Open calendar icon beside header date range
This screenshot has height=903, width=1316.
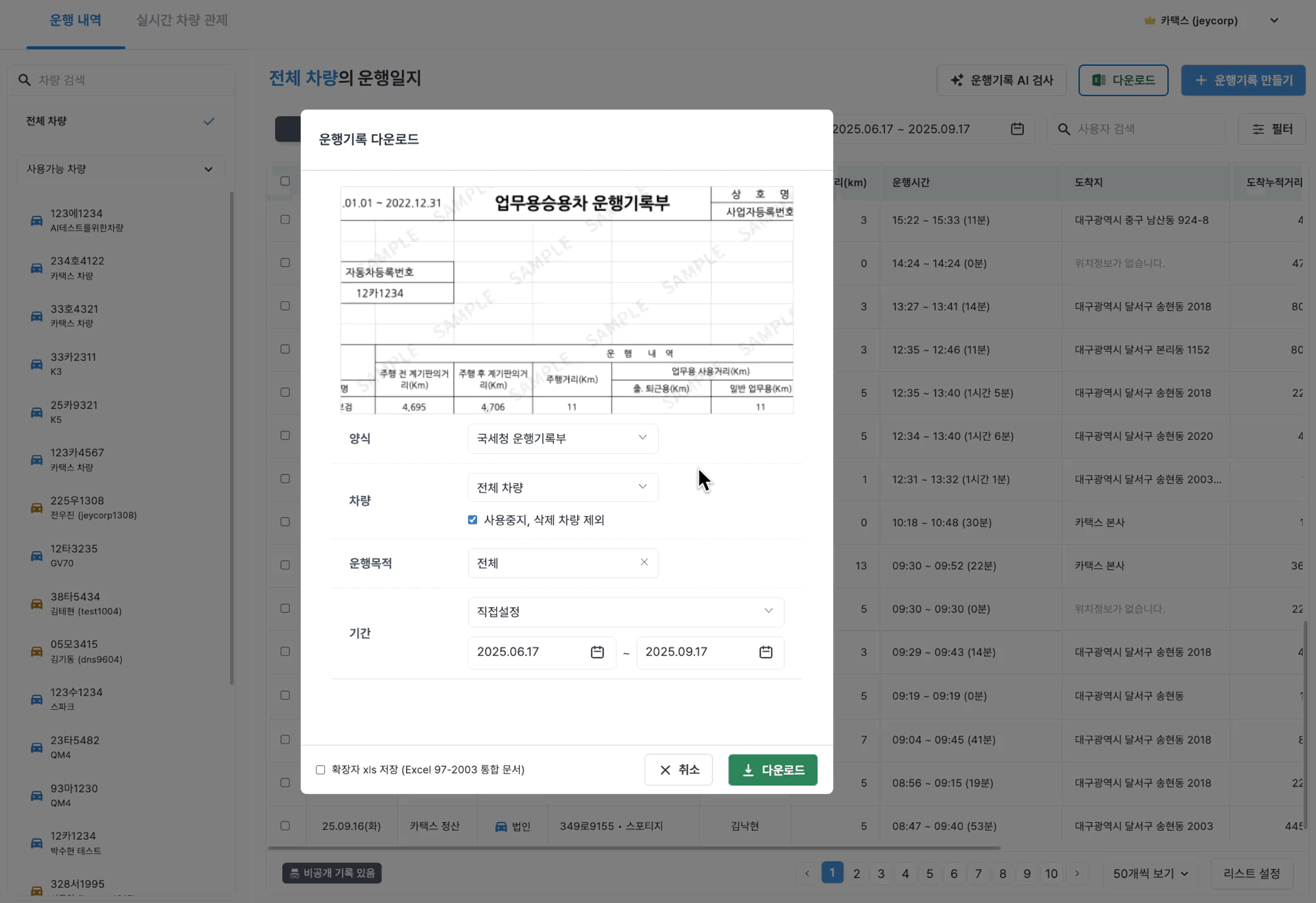1017,129
